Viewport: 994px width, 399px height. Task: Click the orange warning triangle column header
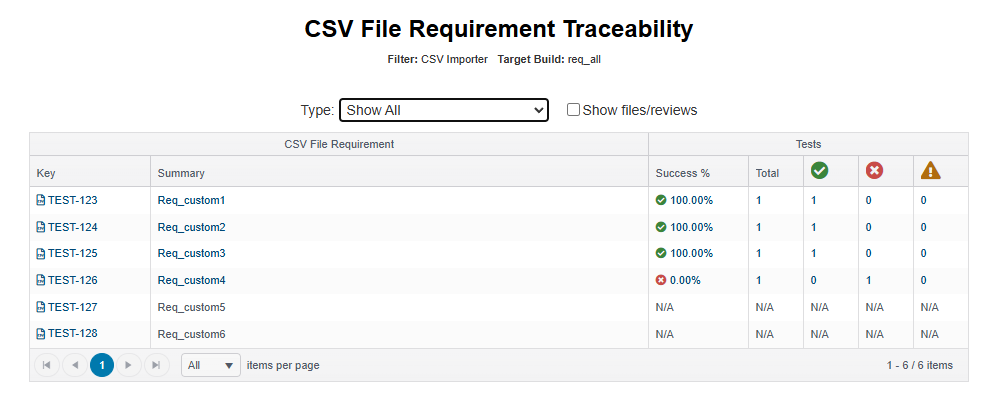point(931,170)
